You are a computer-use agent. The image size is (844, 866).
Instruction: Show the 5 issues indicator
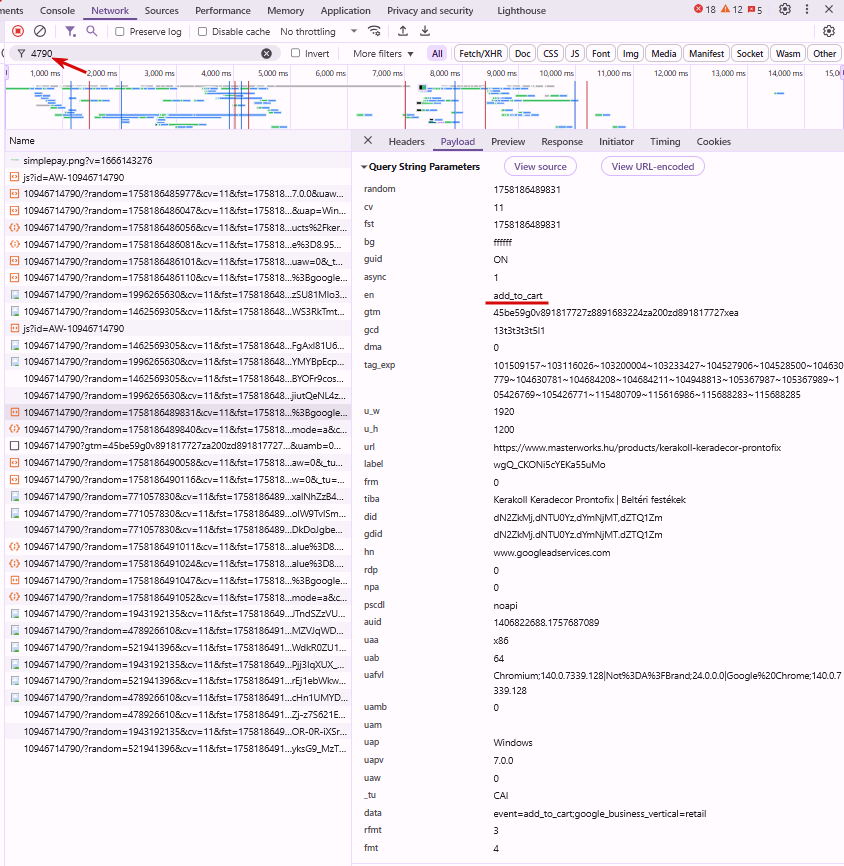click(755, 9)
